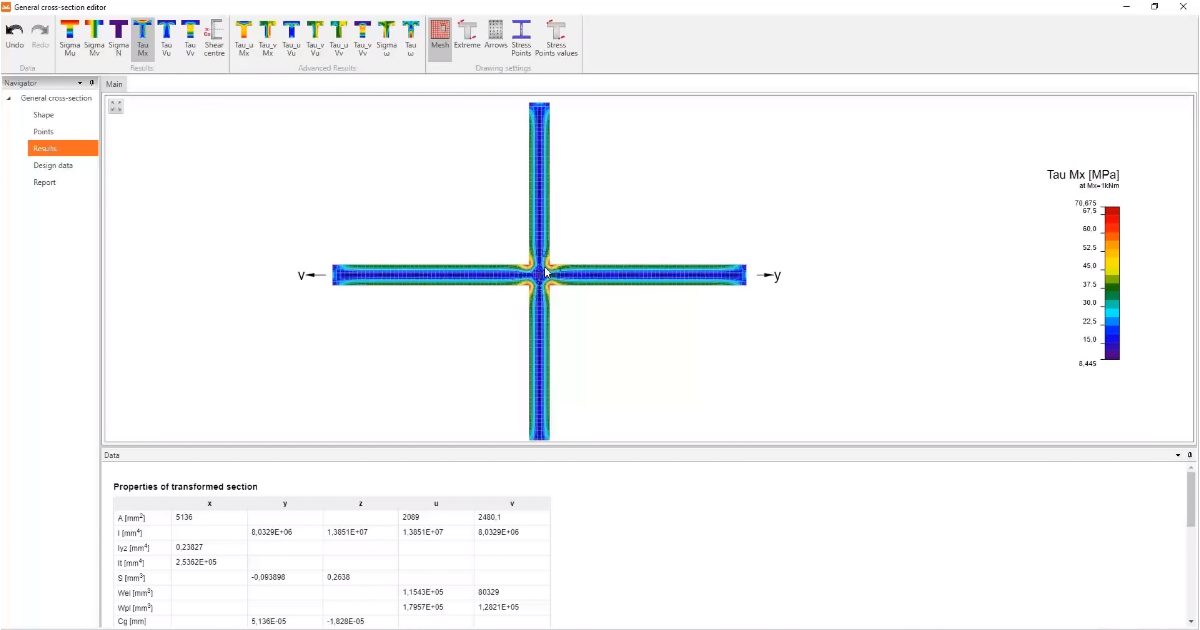Viewport: 1200px width, 630px height.
Task: Toggle the Mesh drawing setting
Action: 440,38
